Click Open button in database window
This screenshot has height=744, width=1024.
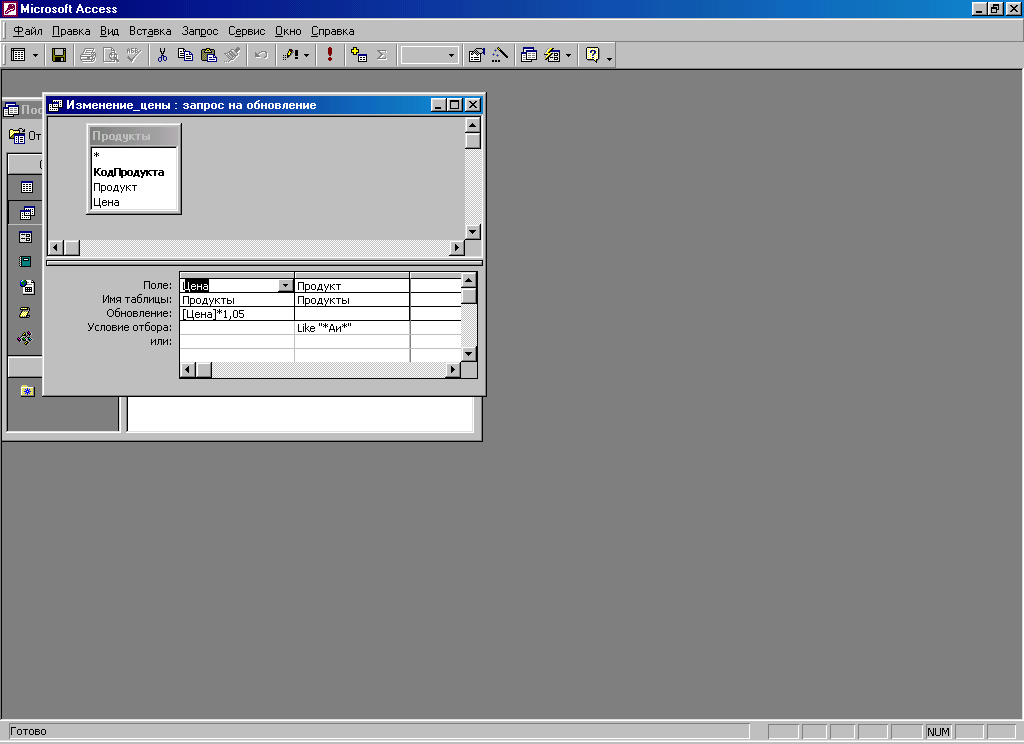pyautogui.click(x=25, y=136)
